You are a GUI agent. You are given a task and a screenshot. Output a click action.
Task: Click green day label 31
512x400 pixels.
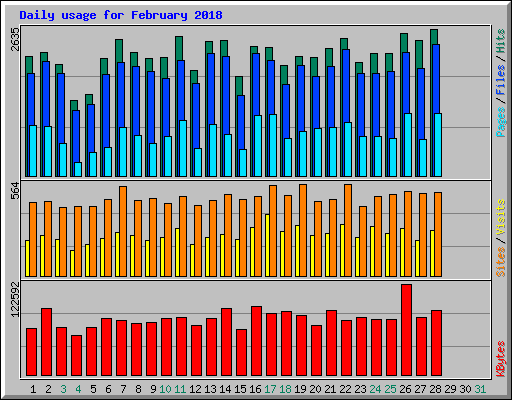(480, 389)
